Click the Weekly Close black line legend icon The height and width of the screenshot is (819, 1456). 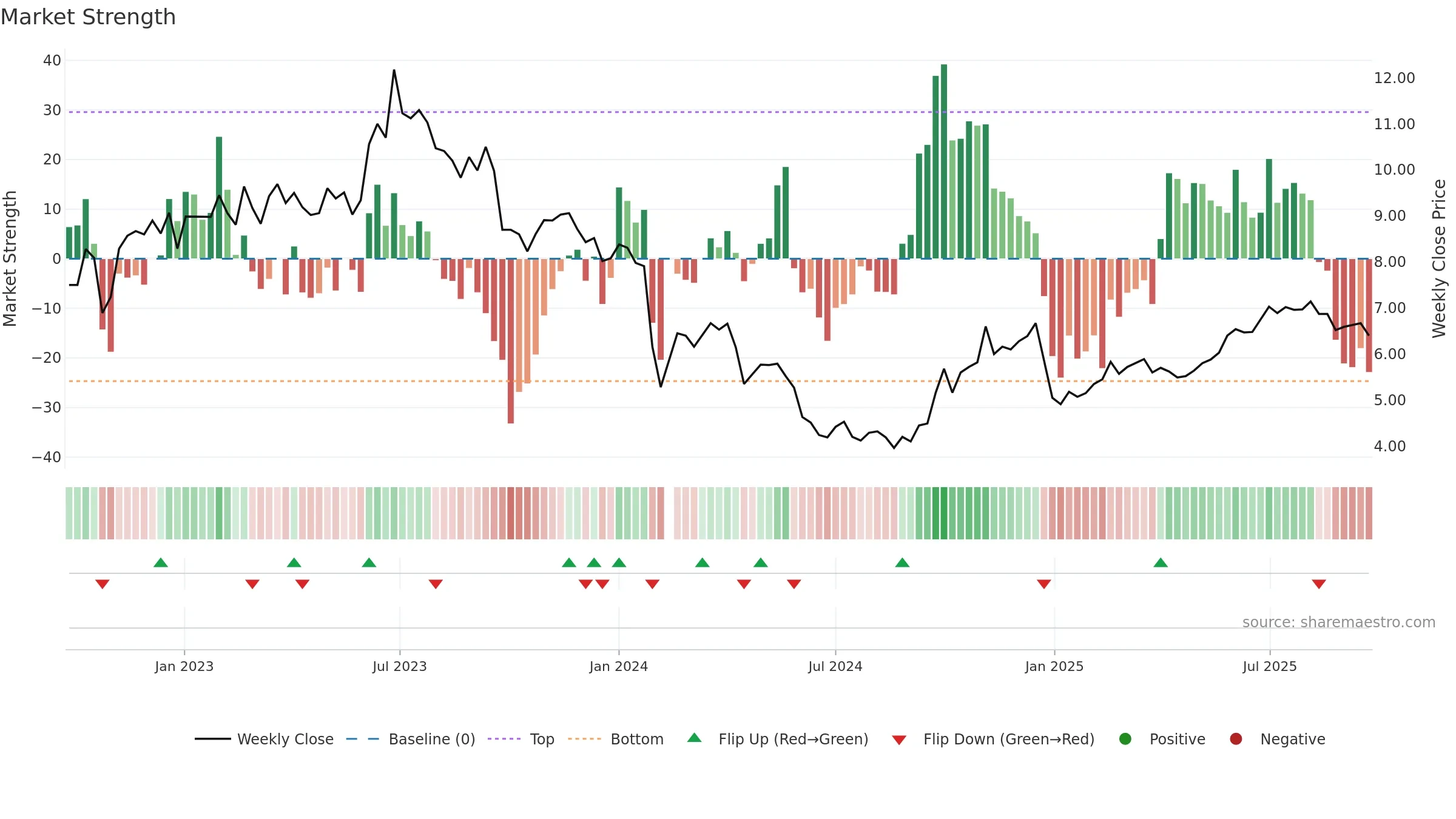213,739
